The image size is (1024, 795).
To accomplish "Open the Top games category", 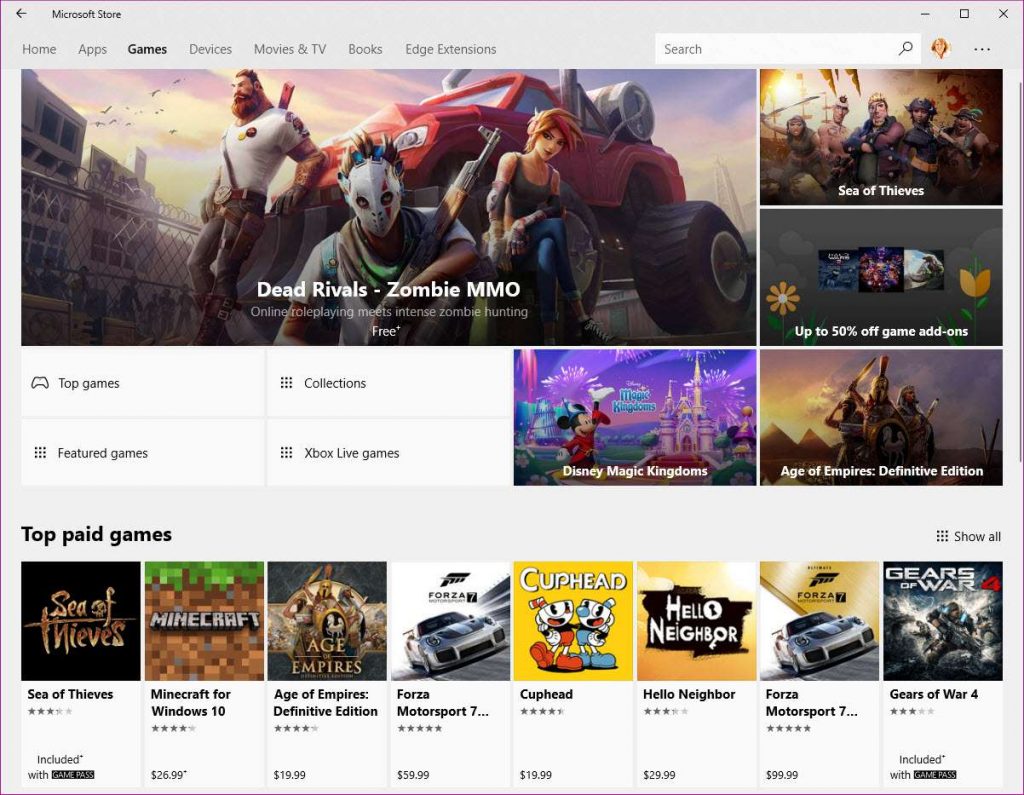I will (142, 383).
